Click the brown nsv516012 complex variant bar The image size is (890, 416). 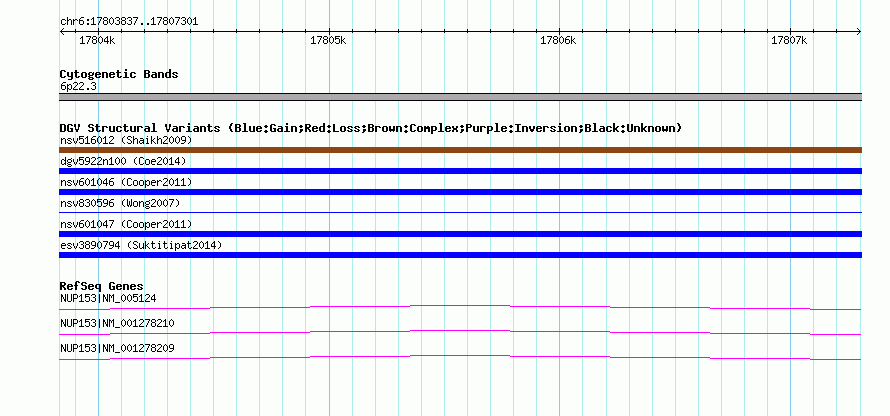click(460, 150)
